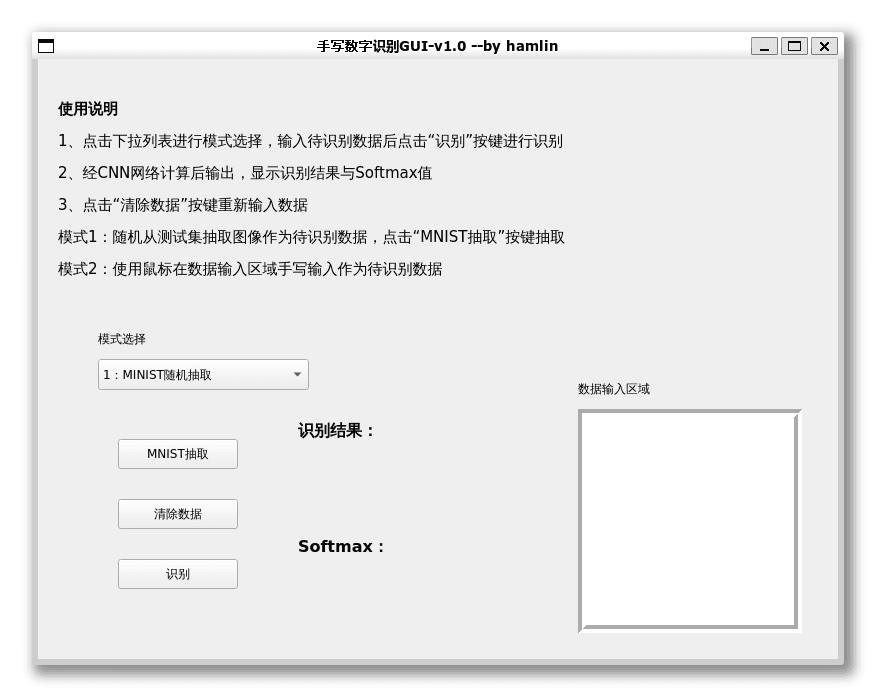Viewport: 876px width, 697px height.
Task: Minimize the recognition GUI window
Action: (x=766, y=46)
